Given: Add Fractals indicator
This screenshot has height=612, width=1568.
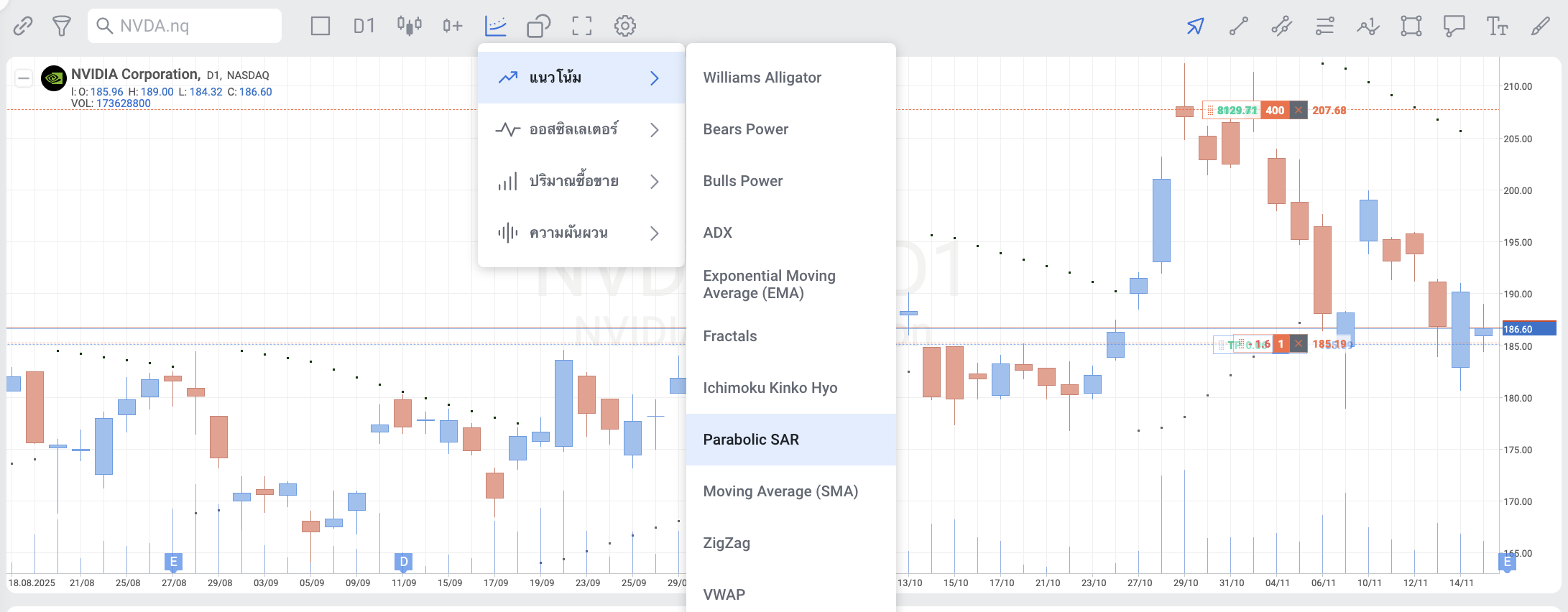Looking at the screenshot, I should click(790, 336).
